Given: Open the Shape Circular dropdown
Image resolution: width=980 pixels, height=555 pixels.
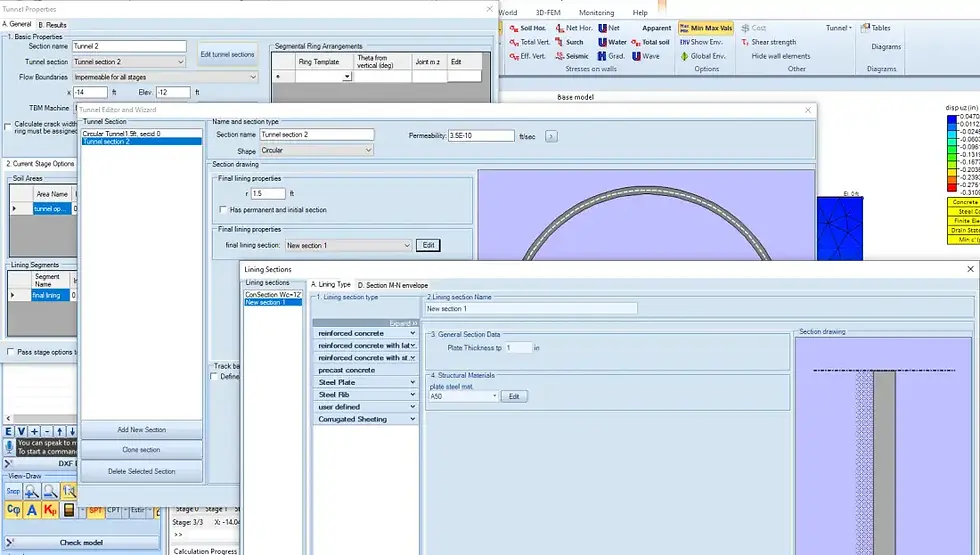Looking at the screenshot, I should [x=368, y=150].
